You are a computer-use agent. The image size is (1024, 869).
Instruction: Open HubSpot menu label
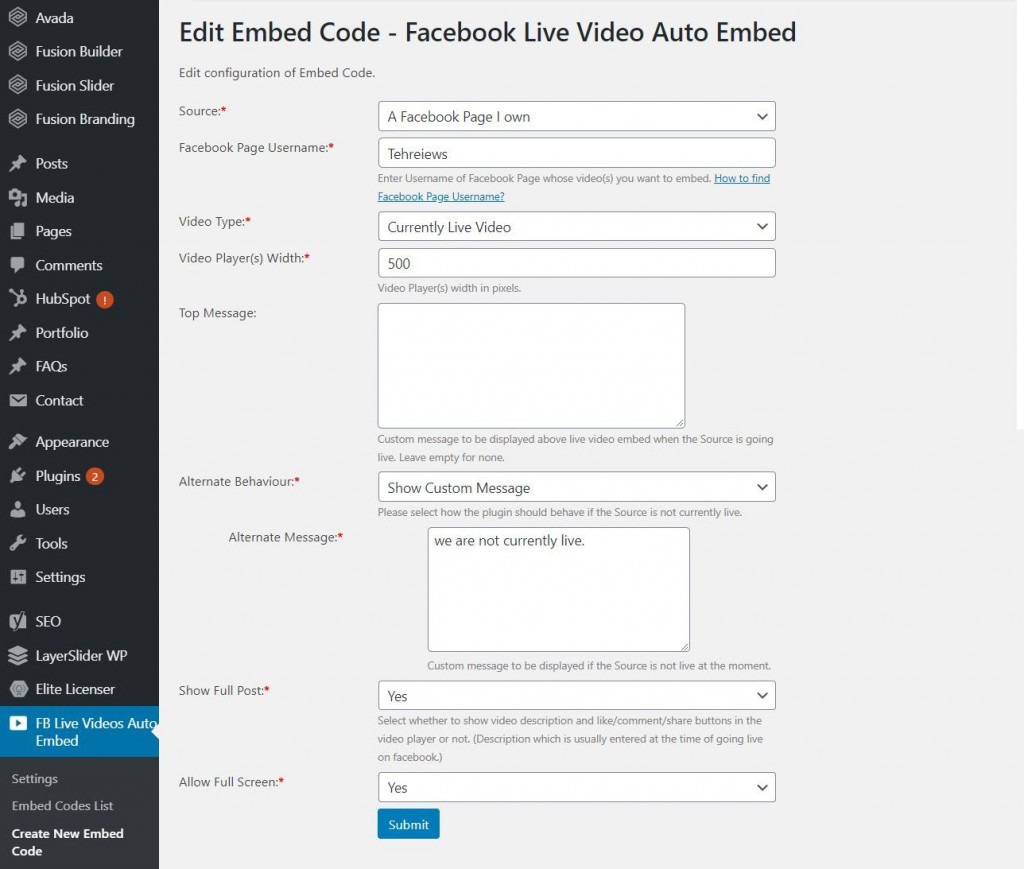click(63, 299)
